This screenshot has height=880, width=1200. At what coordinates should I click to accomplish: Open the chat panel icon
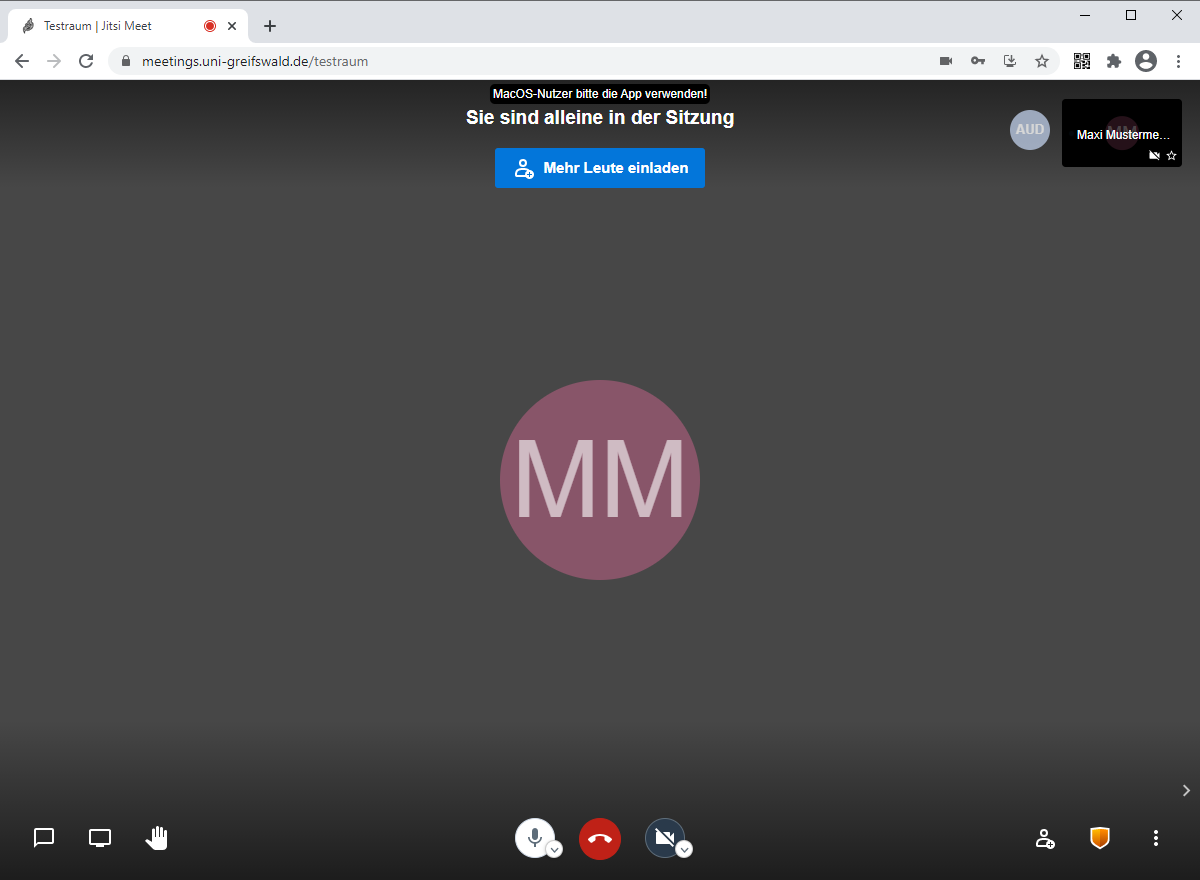coord(44,838)
